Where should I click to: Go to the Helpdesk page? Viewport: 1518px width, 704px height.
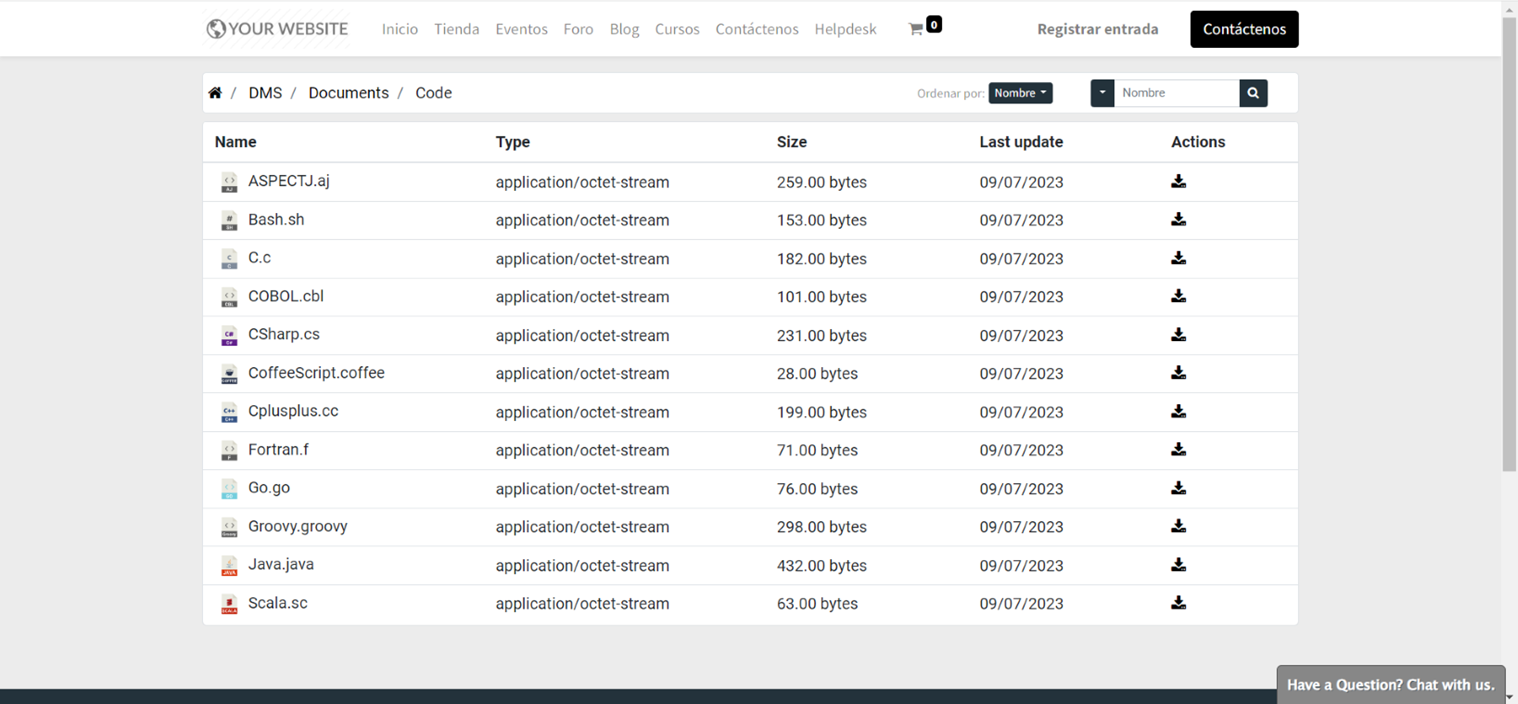845,29
